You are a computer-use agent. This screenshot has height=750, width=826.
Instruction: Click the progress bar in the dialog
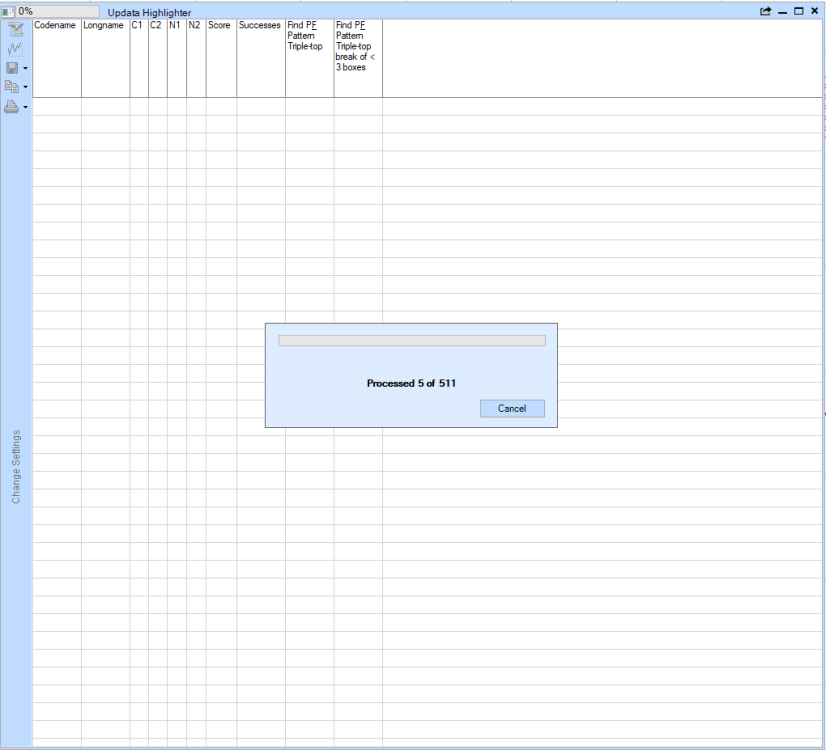[411, 340]
